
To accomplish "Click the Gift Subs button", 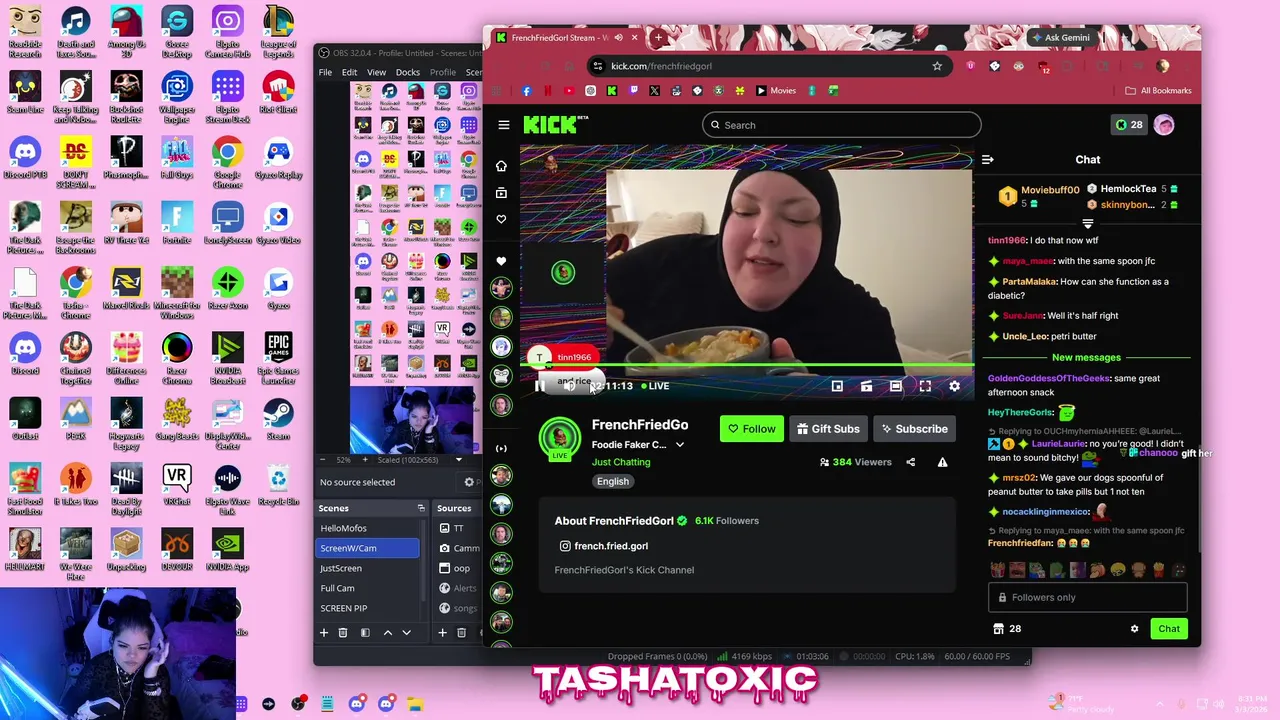I will (x=827, y=429).
